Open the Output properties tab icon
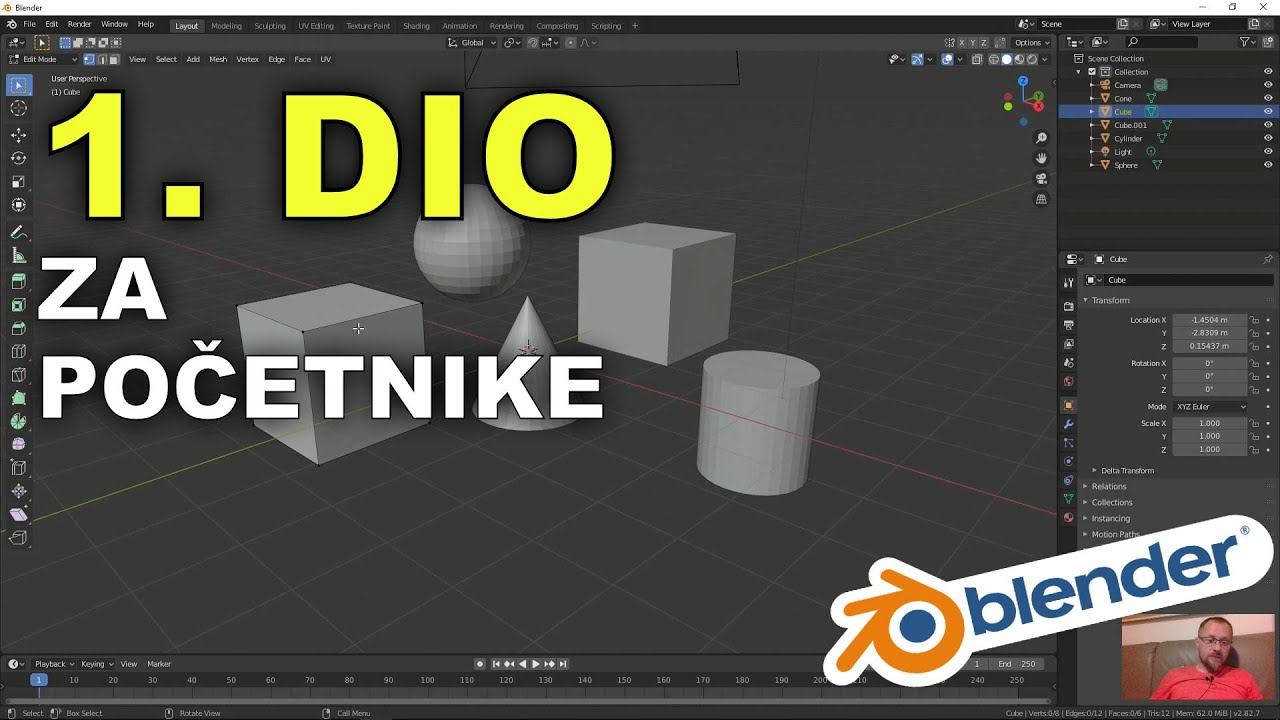Viewport: 1280px width, 720px height. click(x=1068, y=325)
